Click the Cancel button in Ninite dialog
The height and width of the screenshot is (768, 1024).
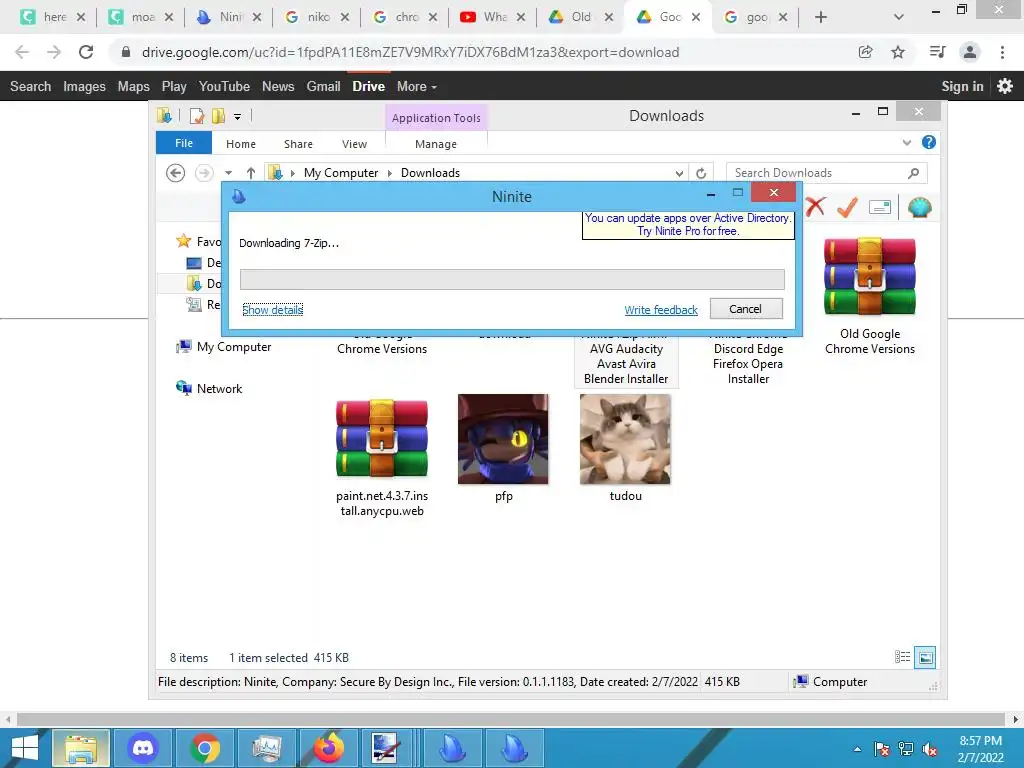tap(746, 309)
